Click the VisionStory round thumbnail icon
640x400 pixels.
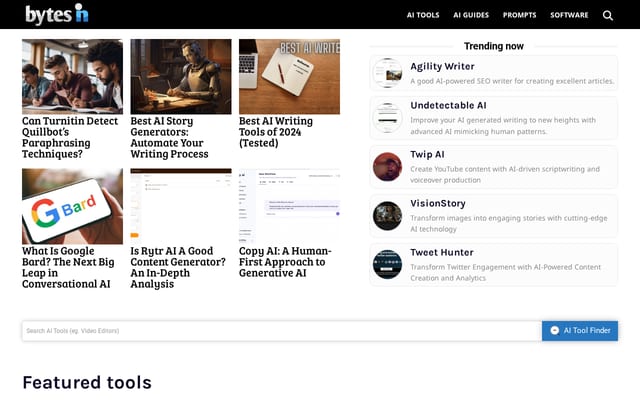(387, 216)
